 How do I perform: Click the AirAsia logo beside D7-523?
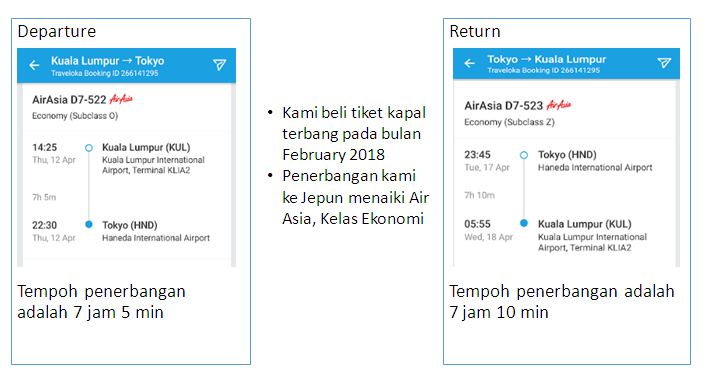[559, 105]
